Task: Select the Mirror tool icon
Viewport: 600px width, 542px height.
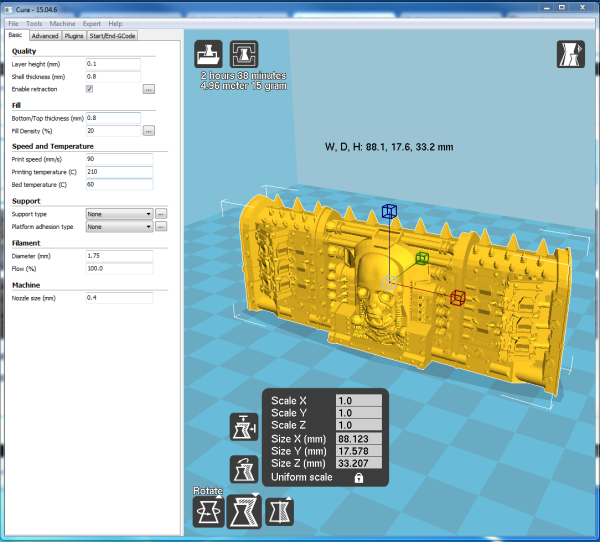Action: tap(279, 511)
